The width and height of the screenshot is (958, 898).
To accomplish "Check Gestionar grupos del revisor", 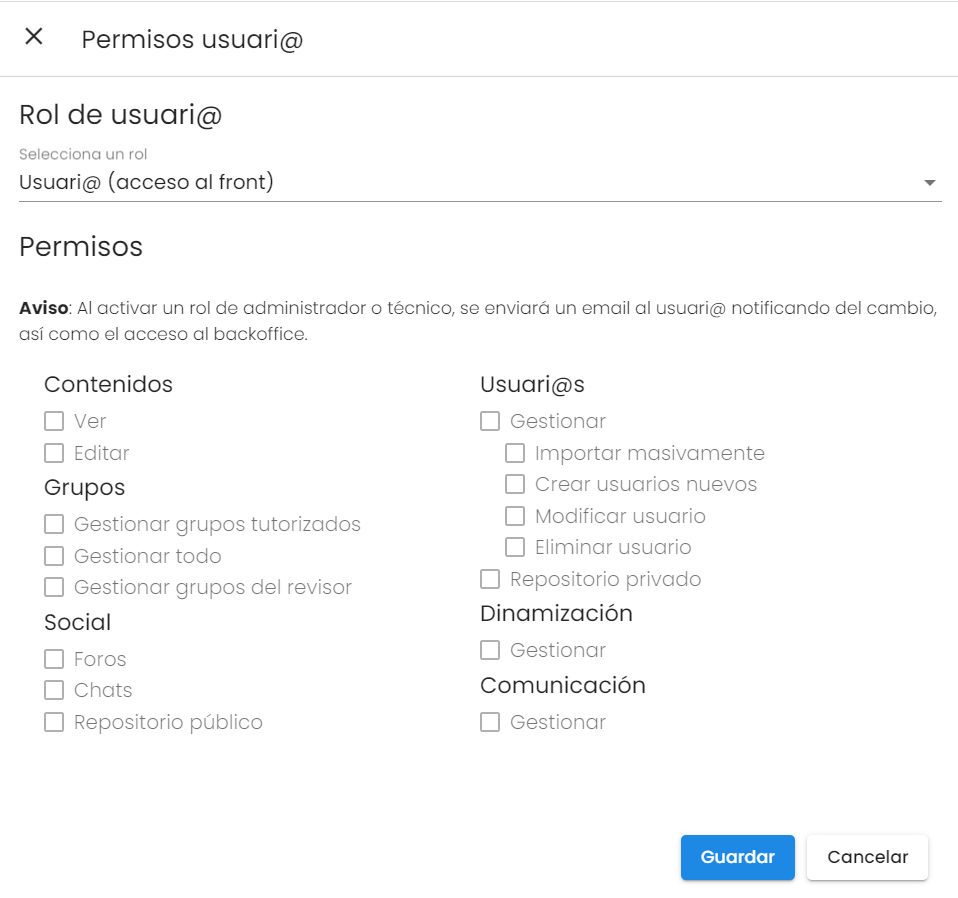I will pyautogui.click(x=54, y=587).
